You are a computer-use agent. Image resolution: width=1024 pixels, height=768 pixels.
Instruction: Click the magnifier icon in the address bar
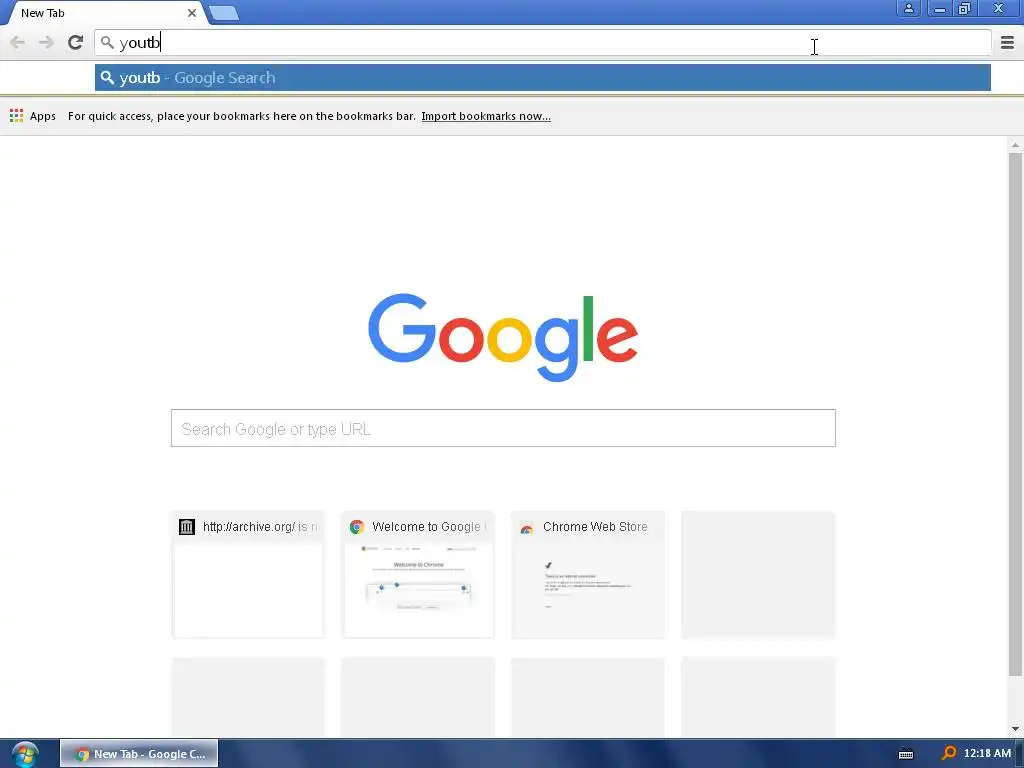107,42
